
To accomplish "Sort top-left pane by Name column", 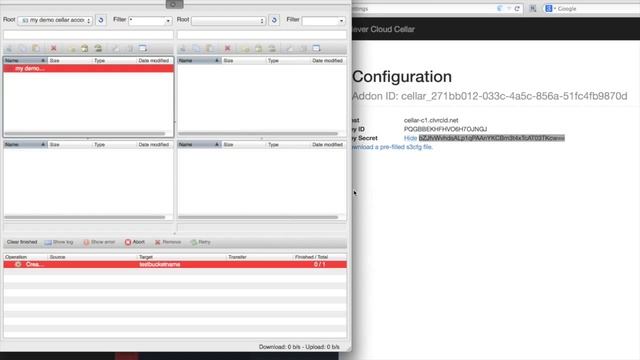I will pos(25,60).
